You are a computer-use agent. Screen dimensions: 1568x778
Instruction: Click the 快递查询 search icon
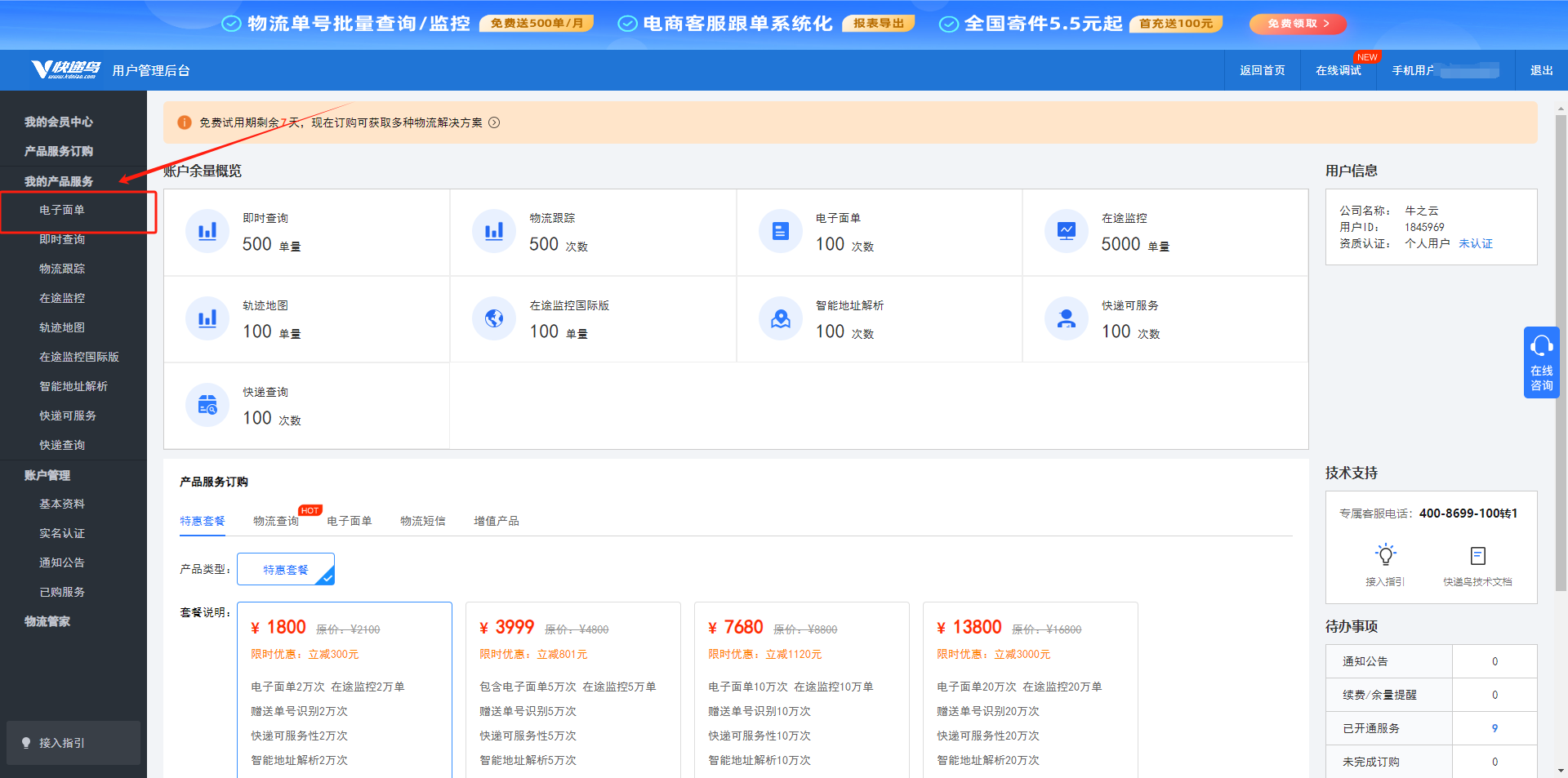[x=207, y=405]
